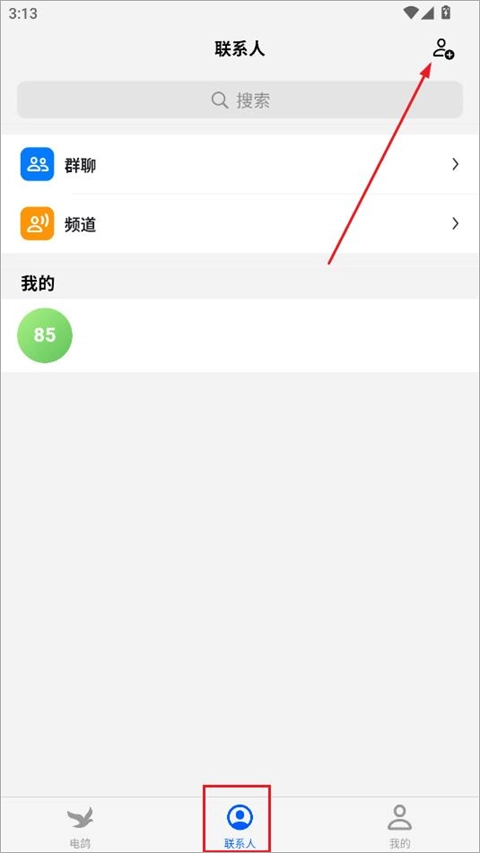This screenshot has height=853, width=480.
Task: Expand 群聊 with its chevron arrow
Action: click(x=456, y=164)
